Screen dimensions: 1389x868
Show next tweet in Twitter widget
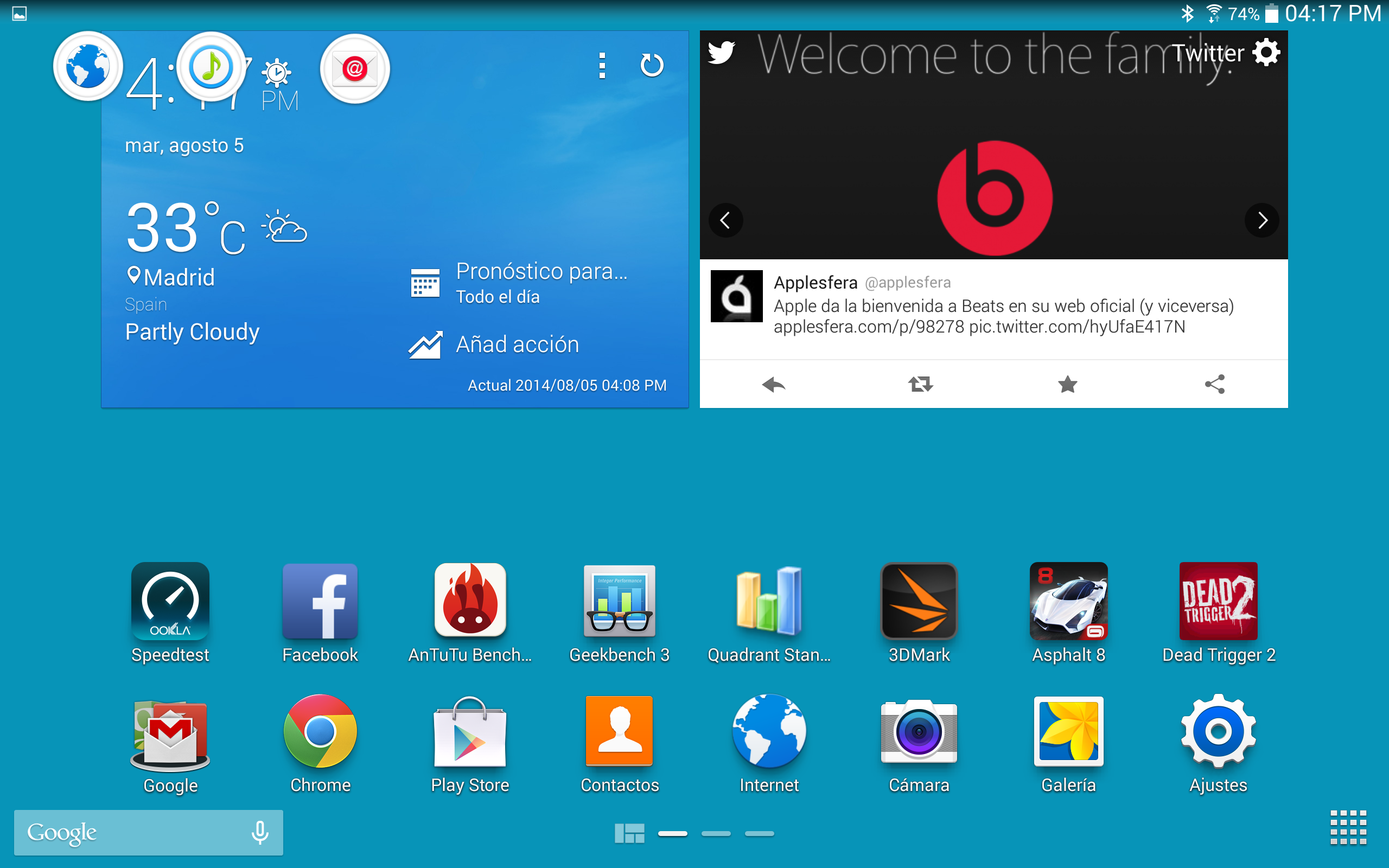pyautogui.click(x=1261, y=220)
